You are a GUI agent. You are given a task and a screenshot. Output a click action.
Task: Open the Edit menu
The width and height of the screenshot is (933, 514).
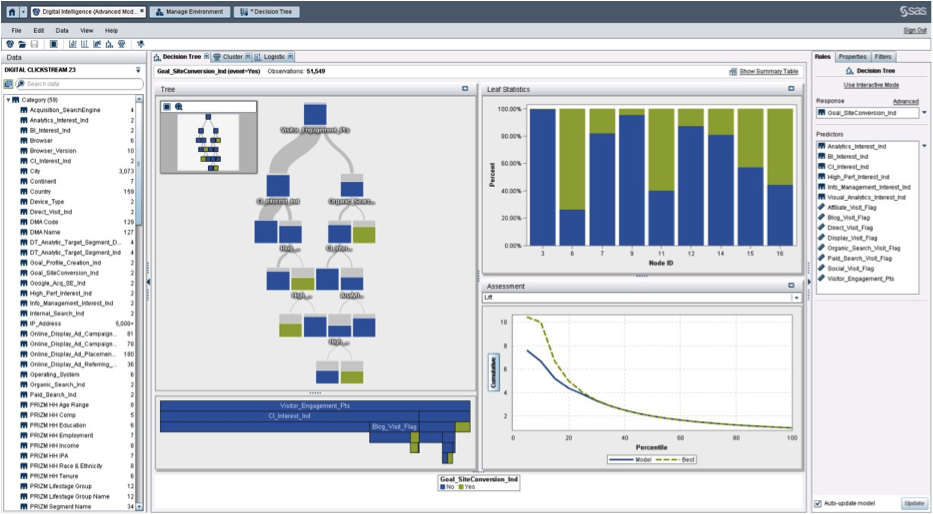click(39, 30)
